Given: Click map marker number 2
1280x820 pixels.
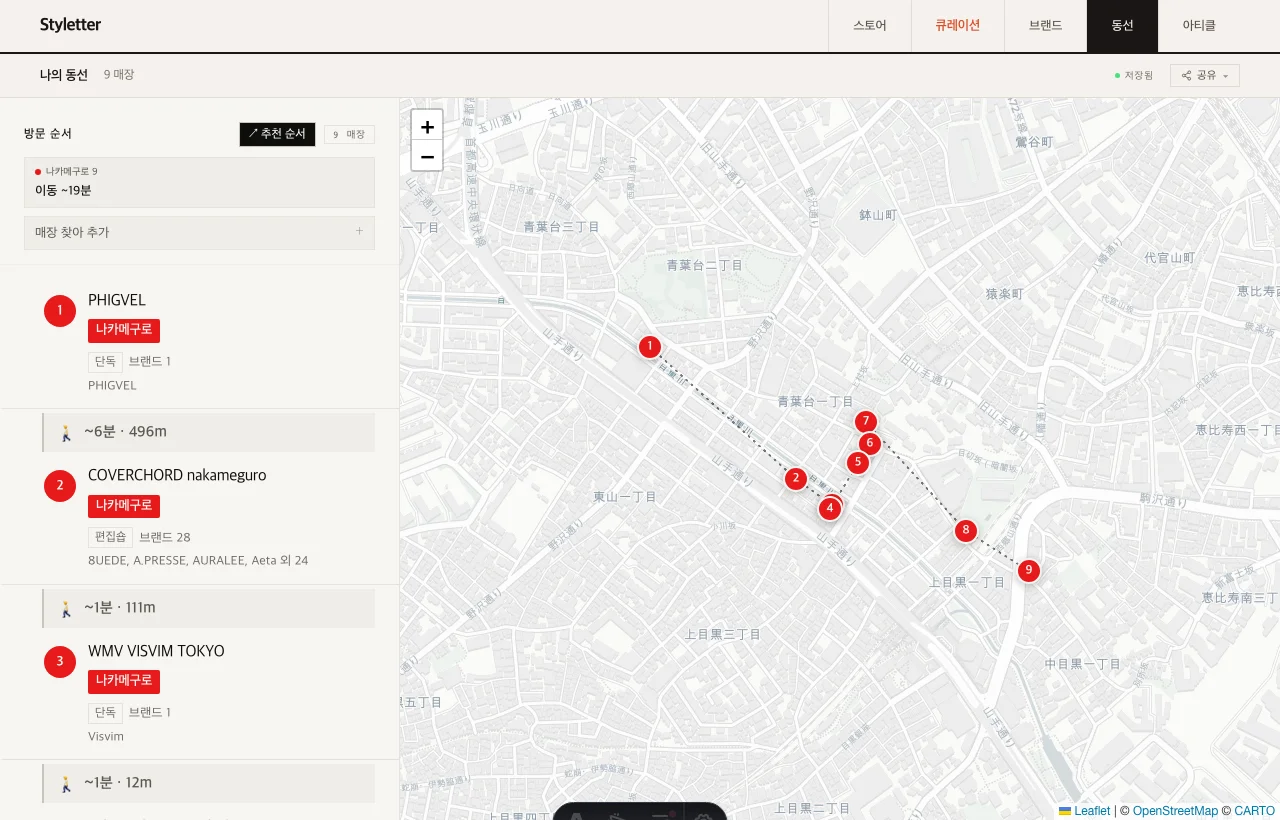Looking at the screenshot, I should (x=796, y=479).
